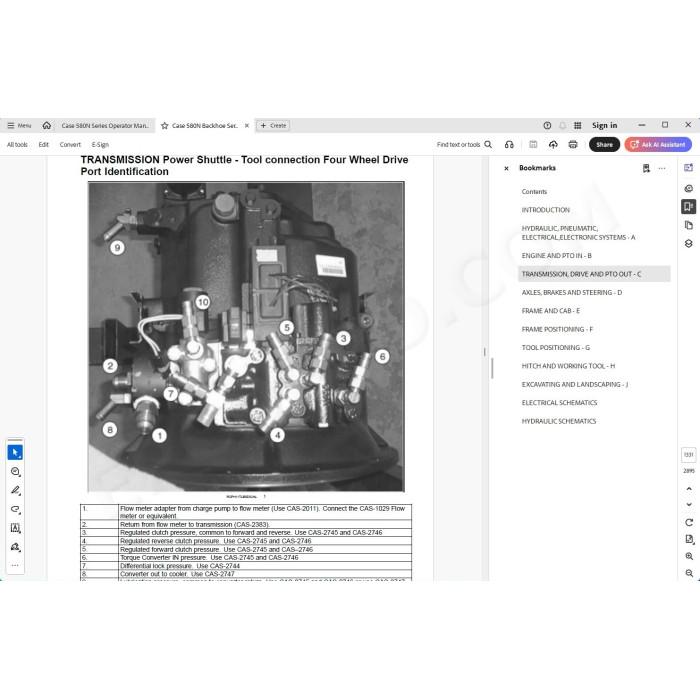Click the Create new tab button

pyautogui.click(x=273, y=125)
